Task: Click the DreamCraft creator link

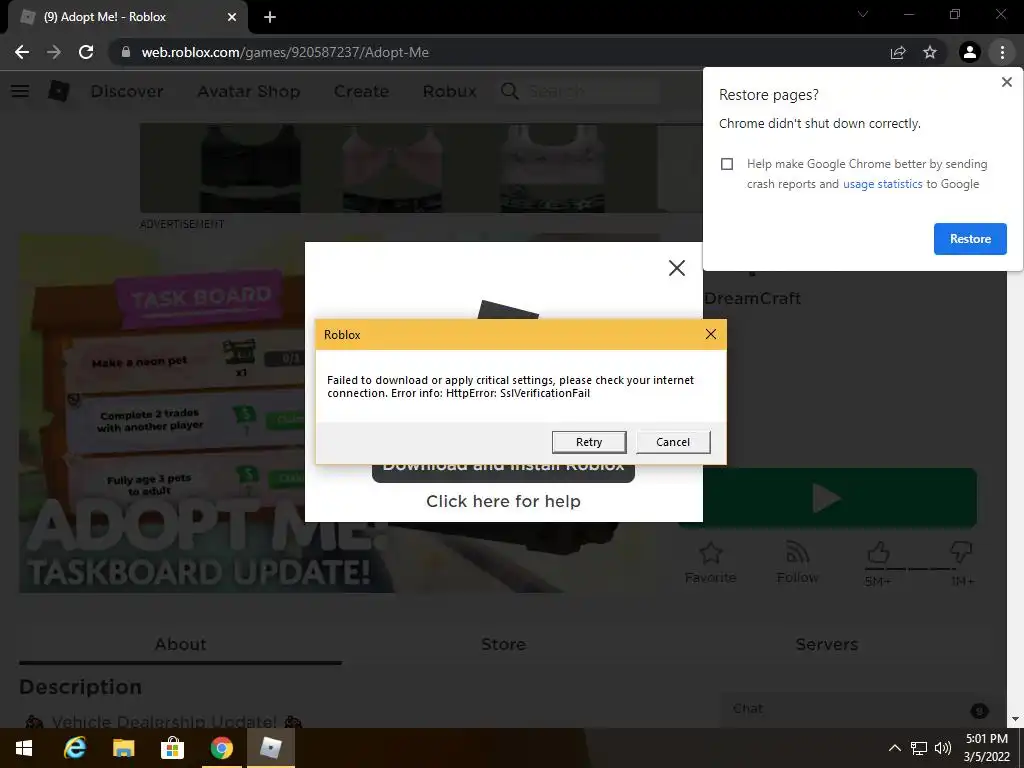Action: (x=752, y=298)
